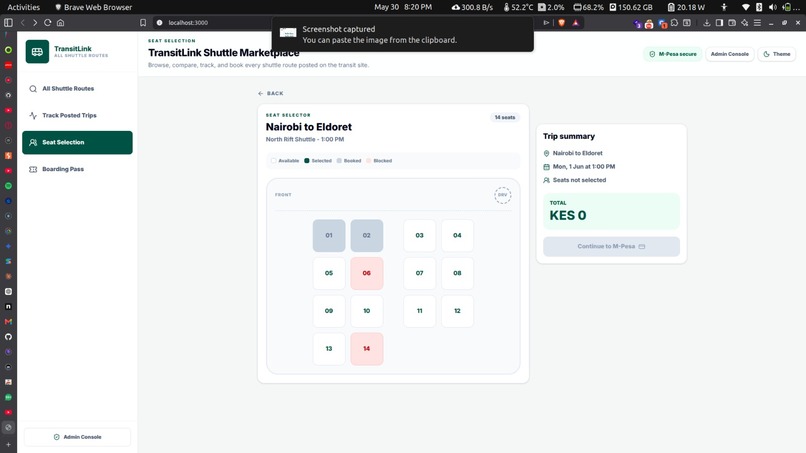The width and height of the screenshot is (806, 453).
Task: Click the Admin Console button at sidebar bottom
Action: click(77, 437)
